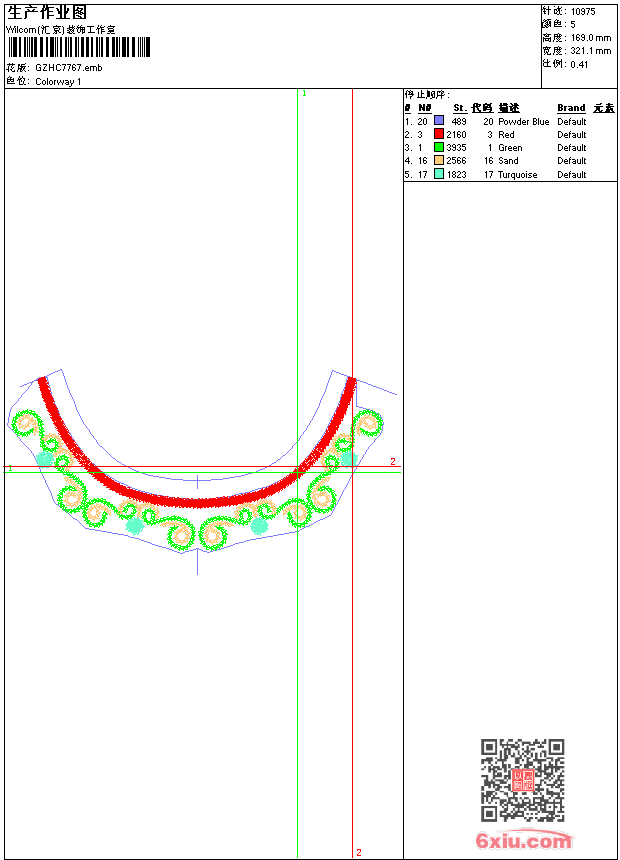
Task: Click the St. column header
Action: point(460,108)
